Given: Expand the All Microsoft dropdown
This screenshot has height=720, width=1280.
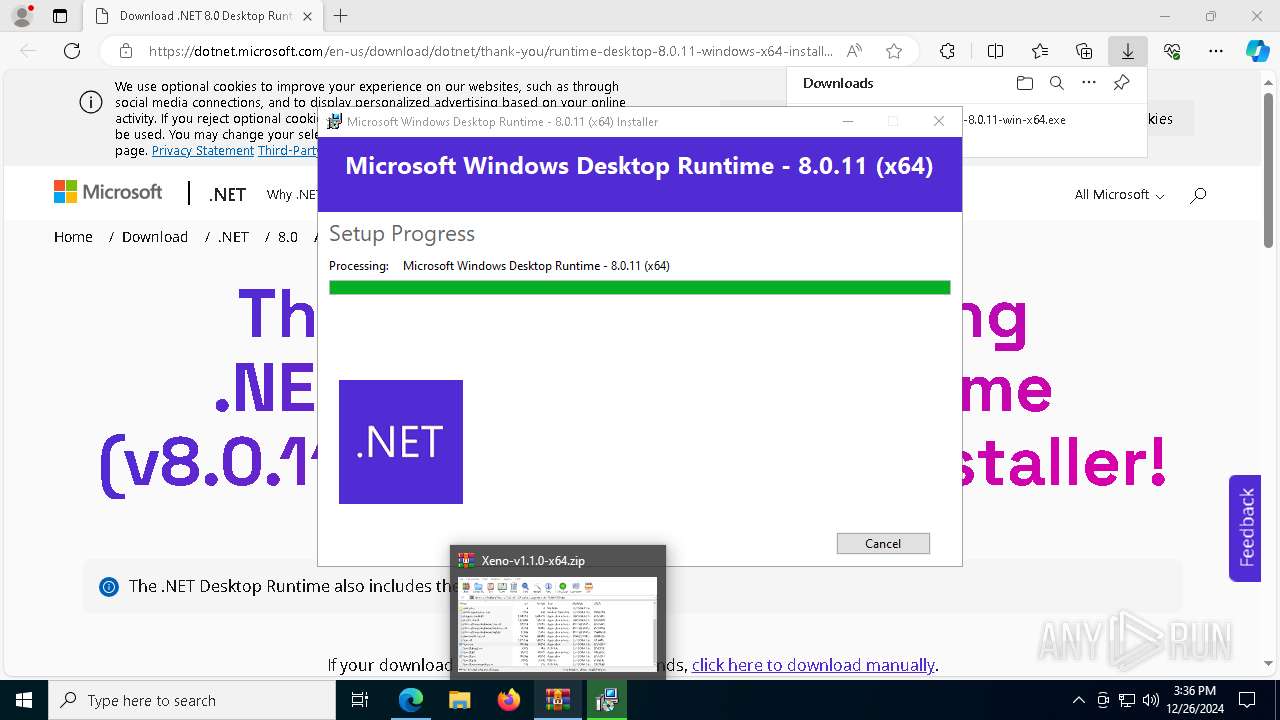Looking at the screenshot, I should tap(1119, 195).
